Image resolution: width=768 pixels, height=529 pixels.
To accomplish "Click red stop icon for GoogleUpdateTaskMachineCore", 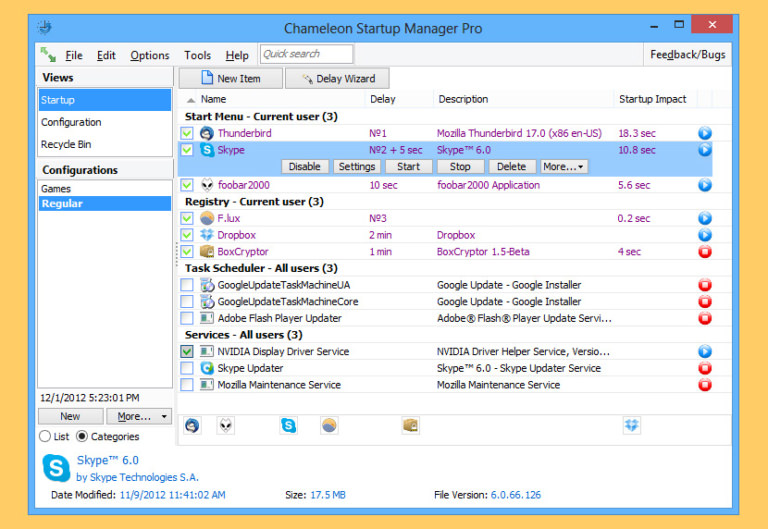I will (705, 302).
